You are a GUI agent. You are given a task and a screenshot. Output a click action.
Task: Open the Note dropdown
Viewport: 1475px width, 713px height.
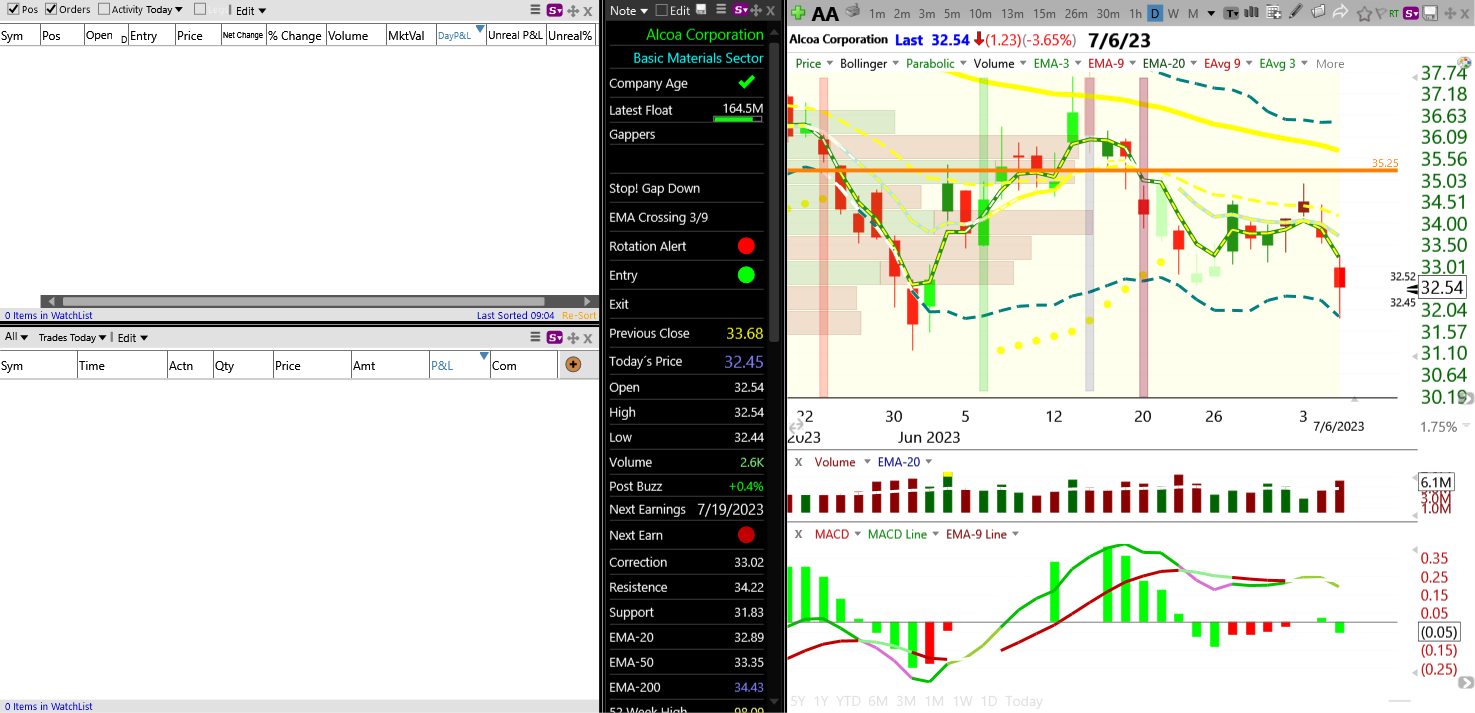point(629,10)
